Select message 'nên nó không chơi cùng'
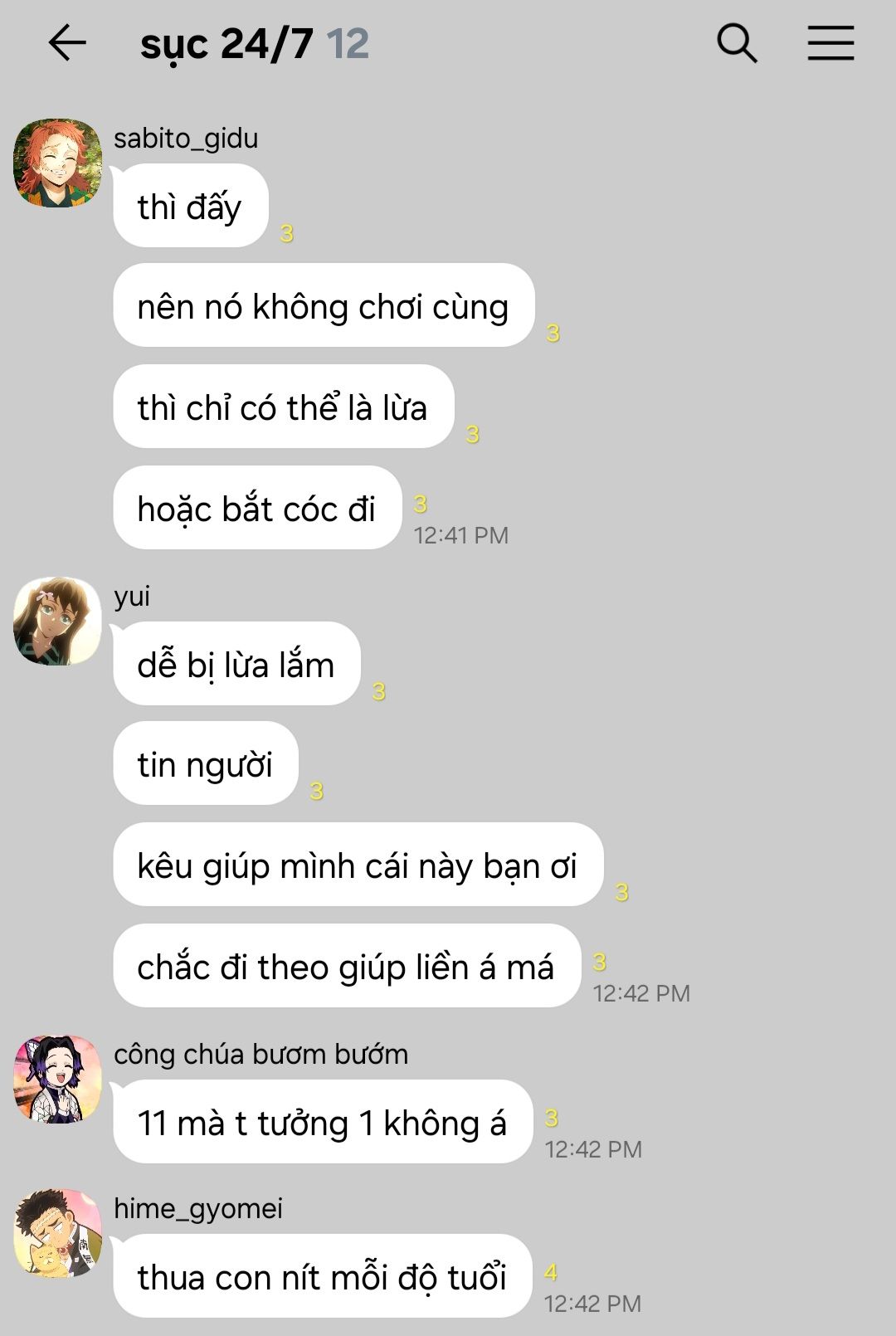 point(324,305)
